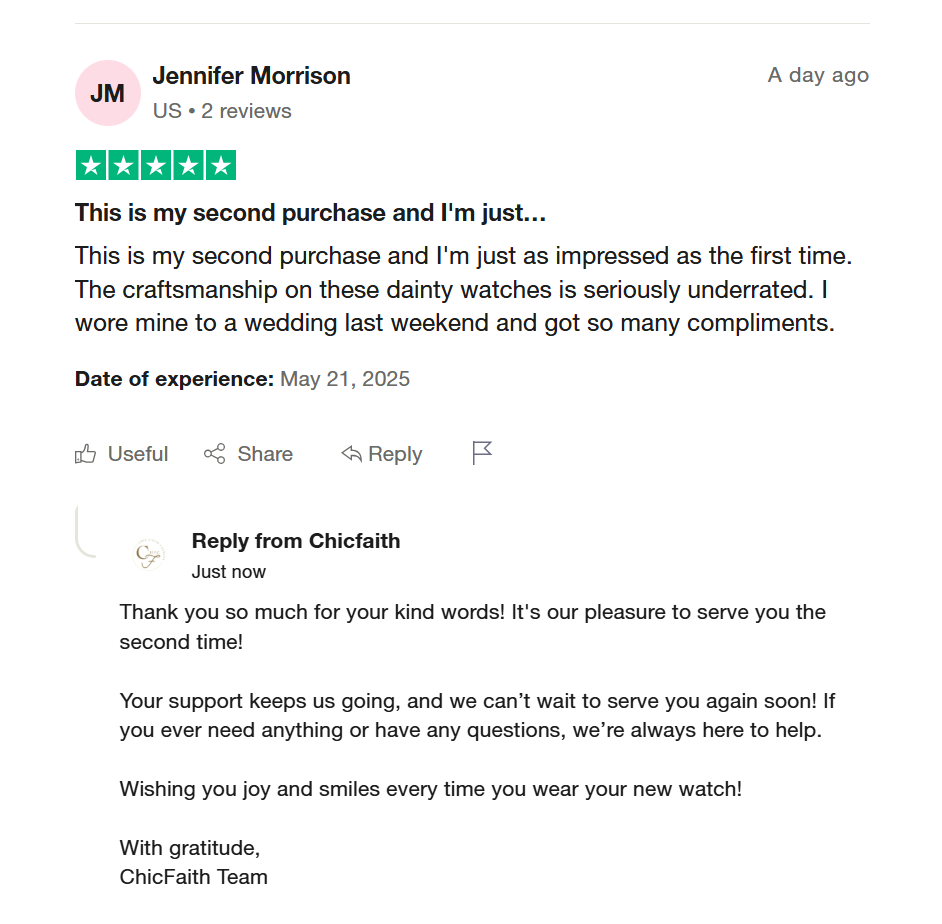The image size is (942, 924).
Task: Click the '2 reviews' count text
Action: click(x=246, y=111)
